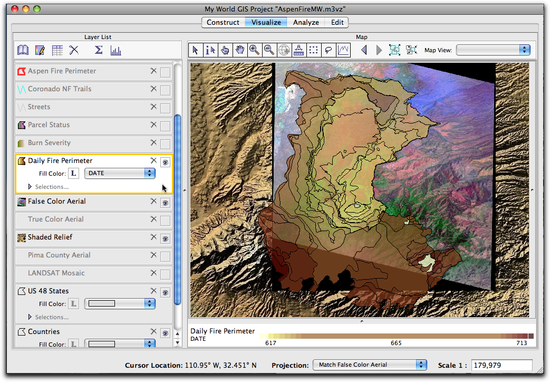
Task: Toggle visibility of Shaded Relief layer
Action: tap(165, 239)
